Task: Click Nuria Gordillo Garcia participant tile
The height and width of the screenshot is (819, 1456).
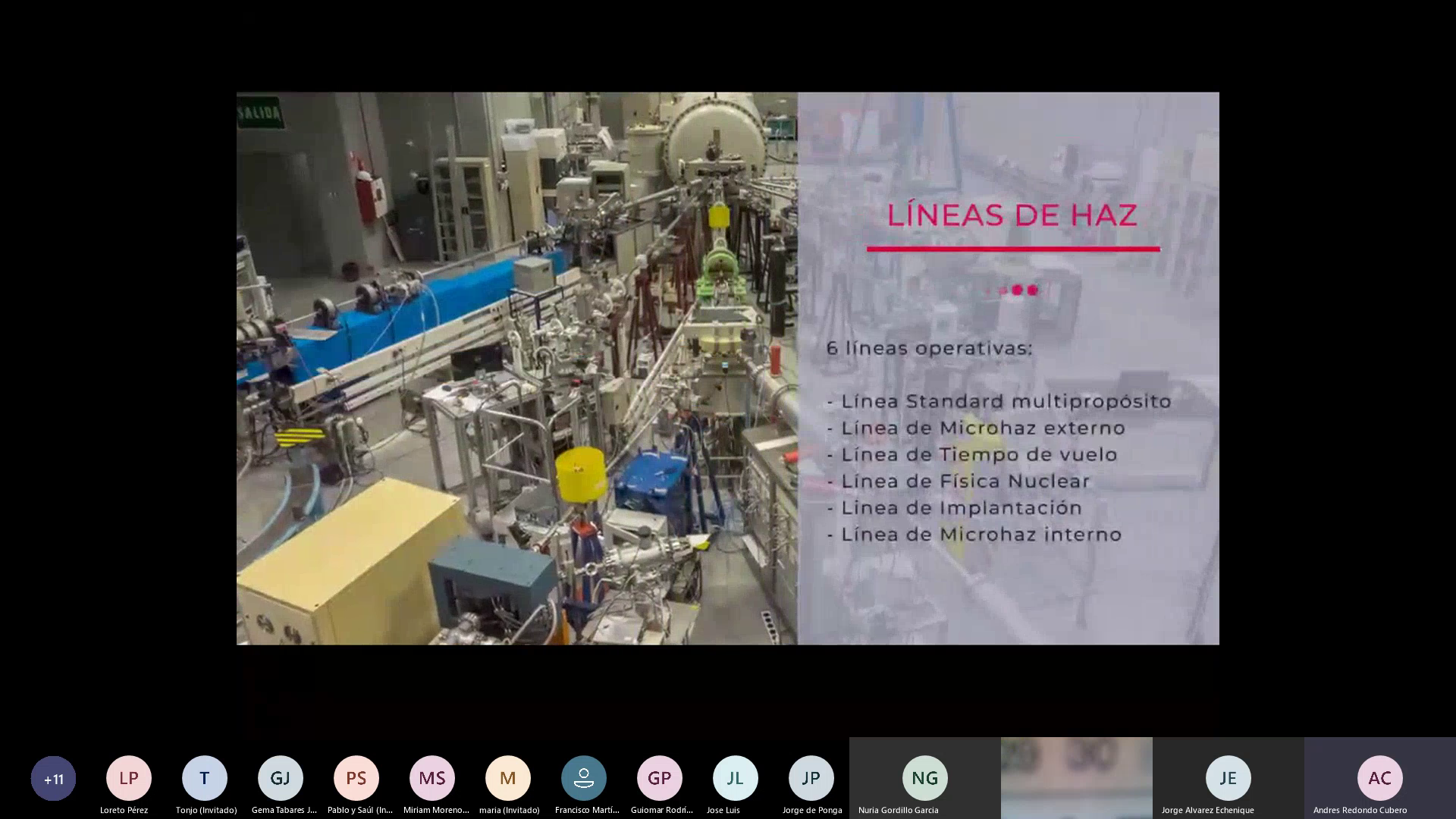Action: (924, 778)
